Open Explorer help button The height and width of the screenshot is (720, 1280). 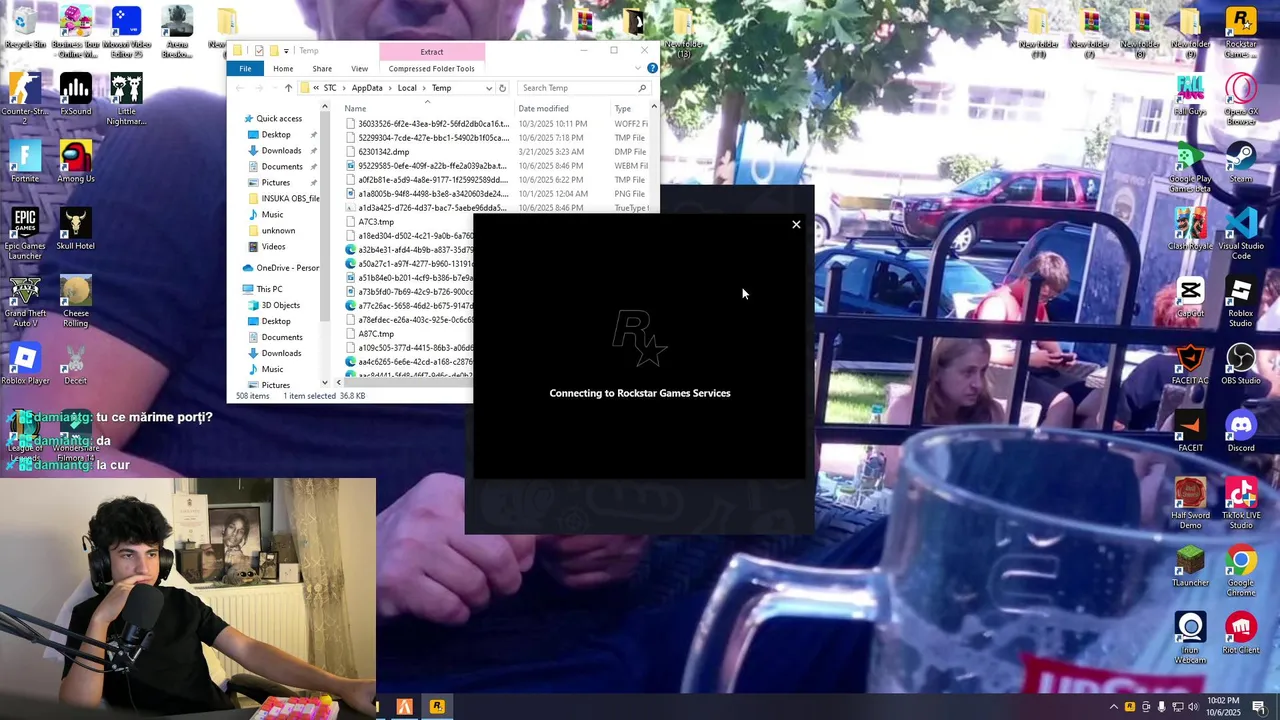652,69
